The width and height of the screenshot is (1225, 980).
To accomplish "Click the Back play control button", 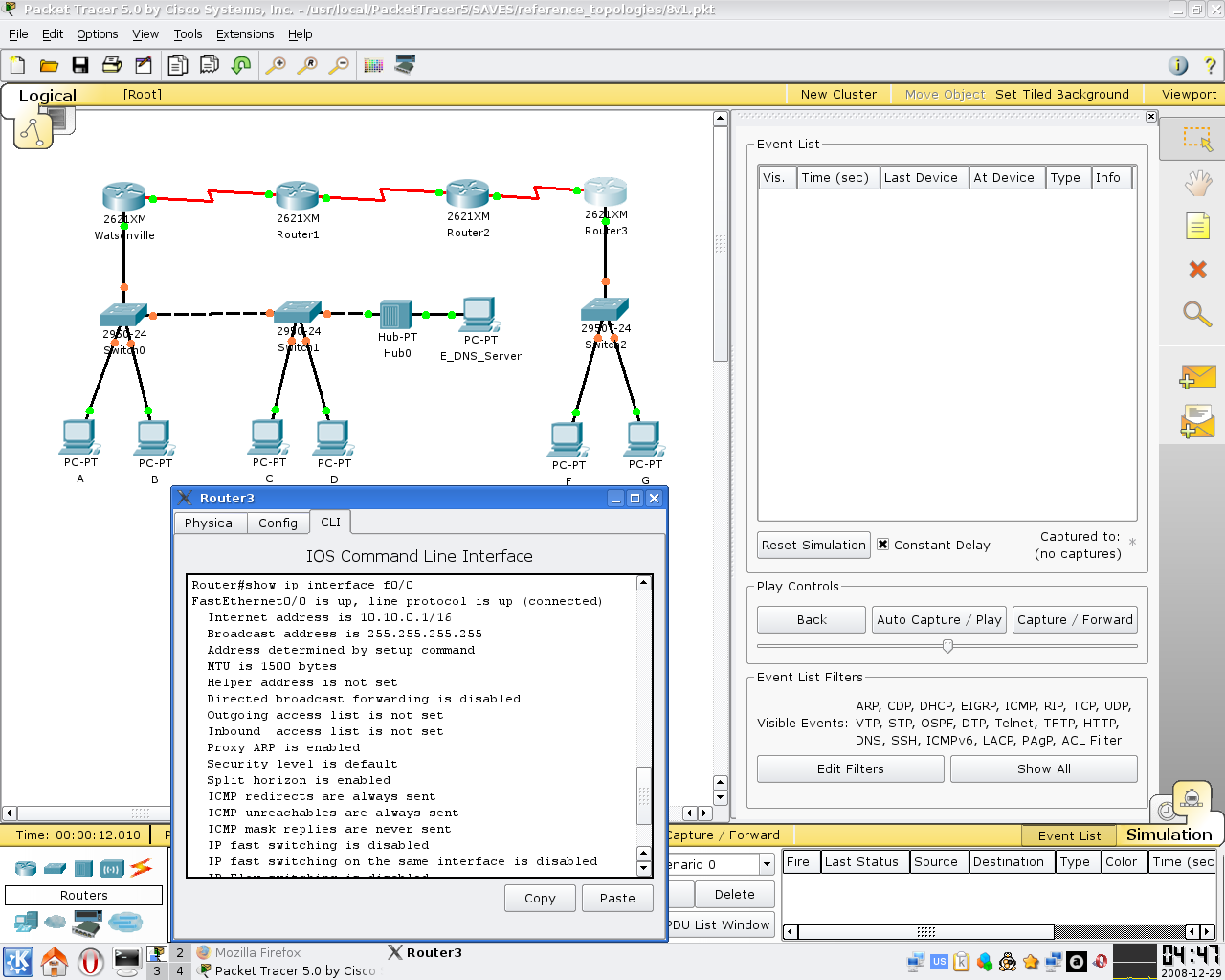I will (x=812, y=619).
